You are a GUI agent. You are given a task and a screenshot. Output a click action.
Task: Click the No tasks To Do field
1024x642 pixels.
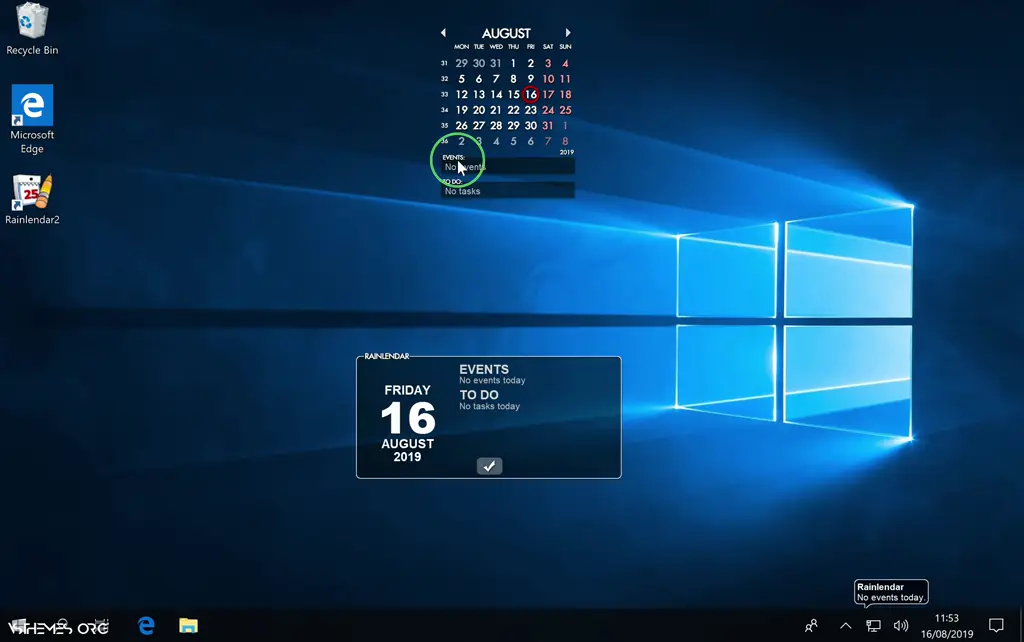(508, 191)
